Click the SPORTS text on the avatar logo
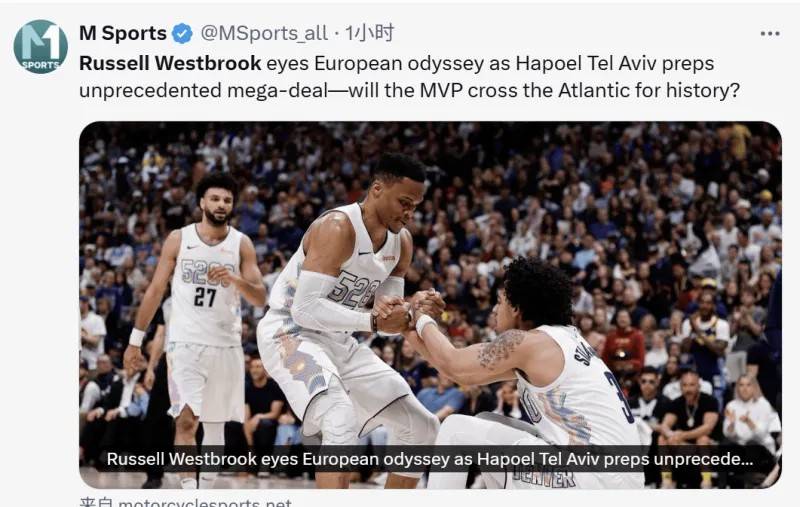 (x=40, y=65)
